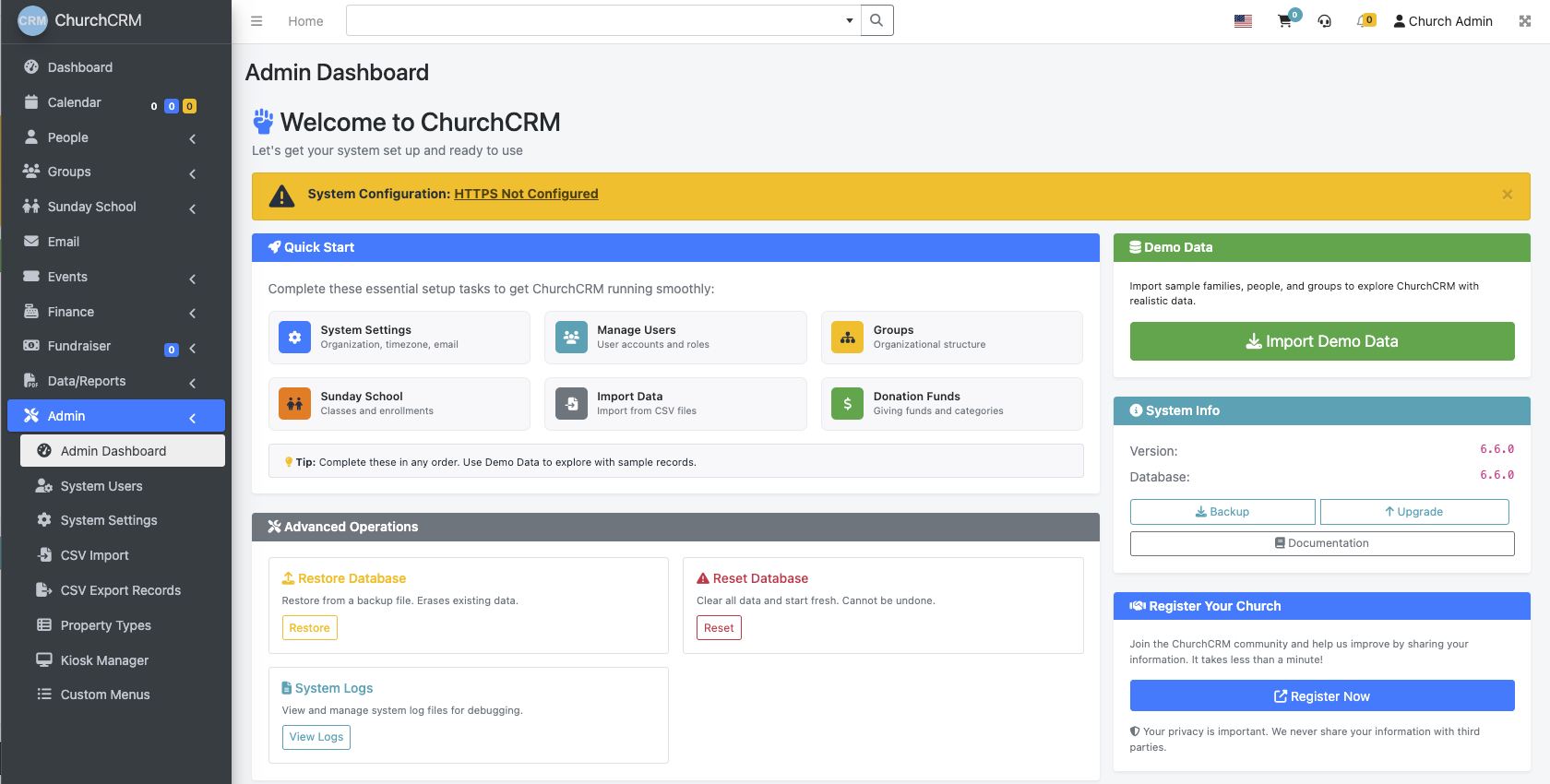This screenshot has height=784, width=1550.
Task: Open the Documentation button
Action: tap(1322, 543)
